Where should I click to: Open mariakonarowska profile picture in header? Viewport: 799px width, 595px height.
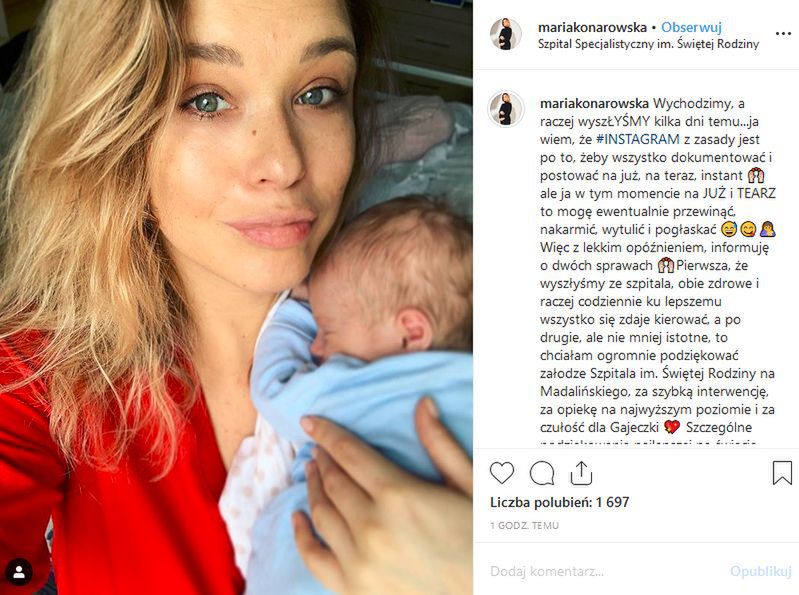506,34
